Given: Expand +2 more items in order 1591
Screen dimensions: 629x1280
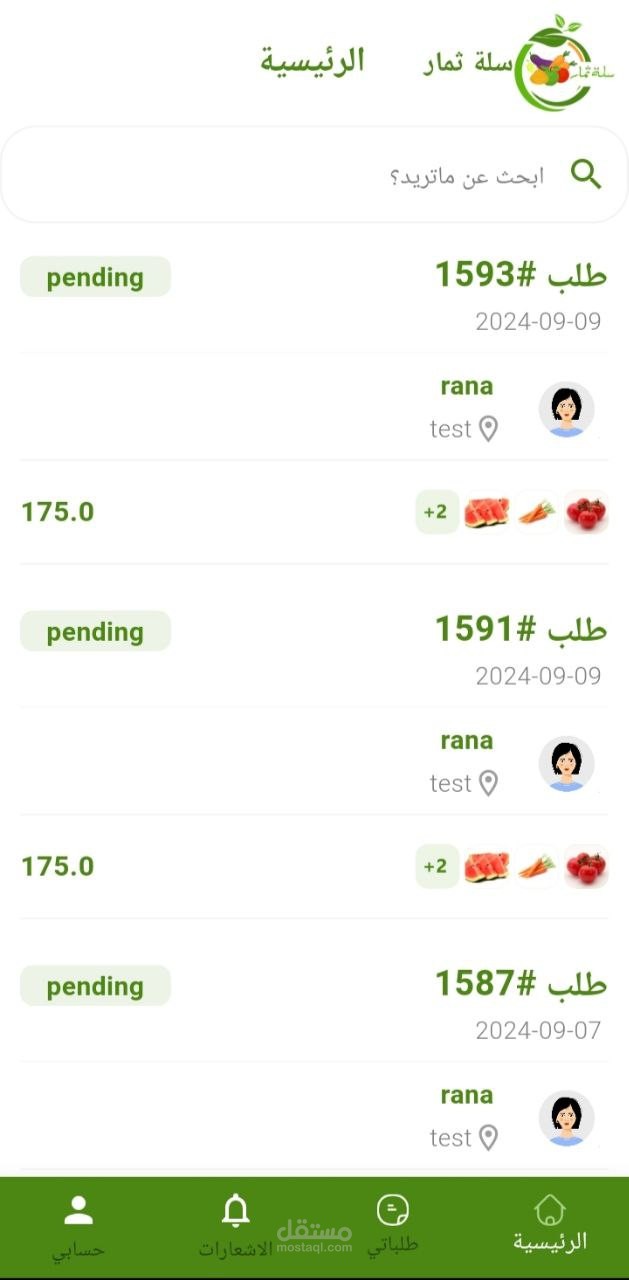Looking at the screenshot, I should coord(437,866).
